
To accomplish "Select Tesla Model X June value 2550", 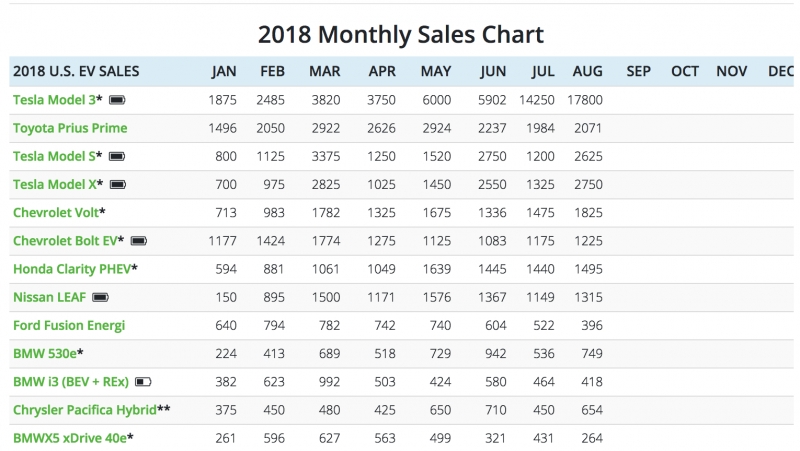I will (x=492, y=184).
